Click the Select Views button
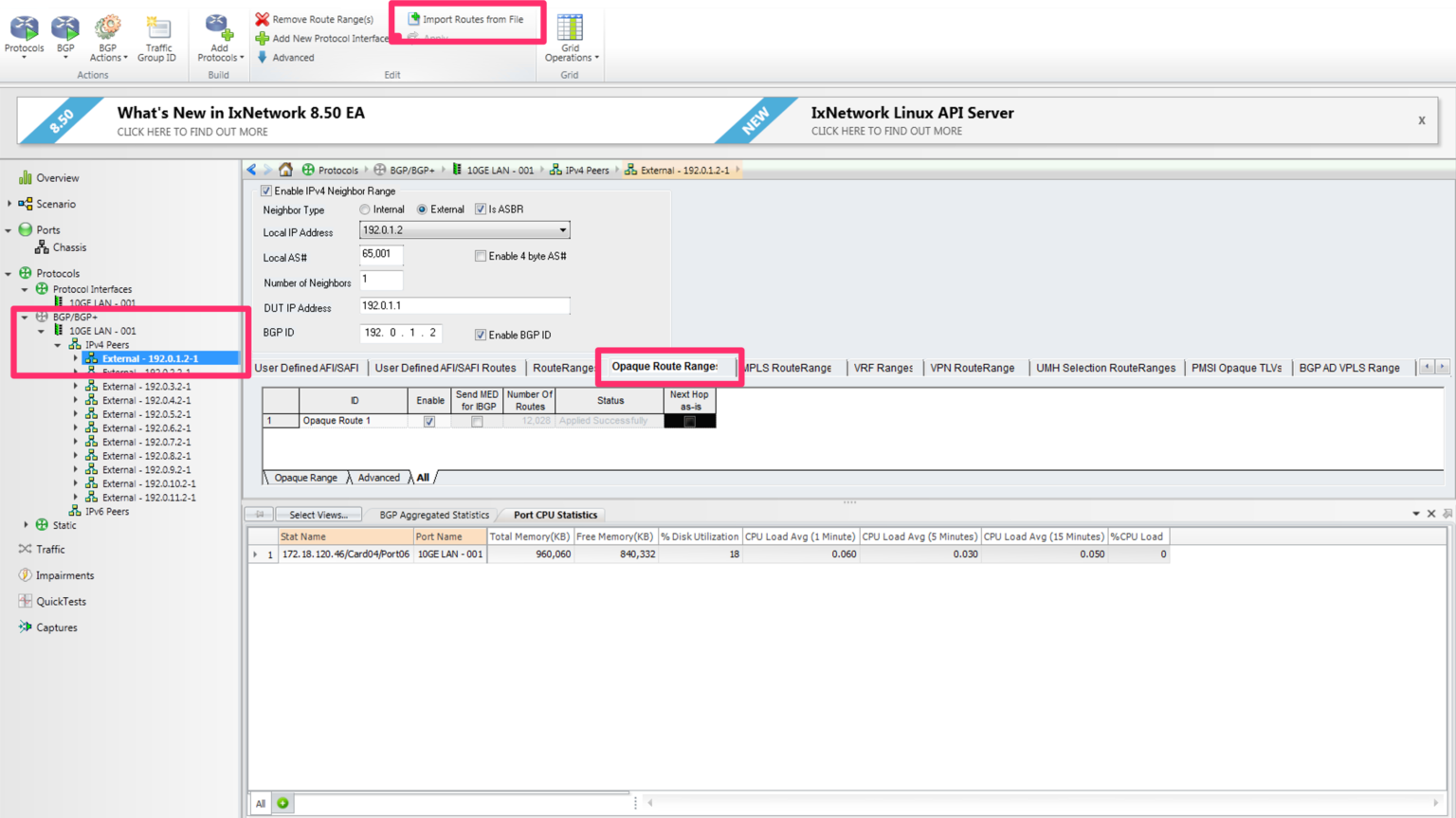This screenshot has height=818, width=1456. pos(318,514)
